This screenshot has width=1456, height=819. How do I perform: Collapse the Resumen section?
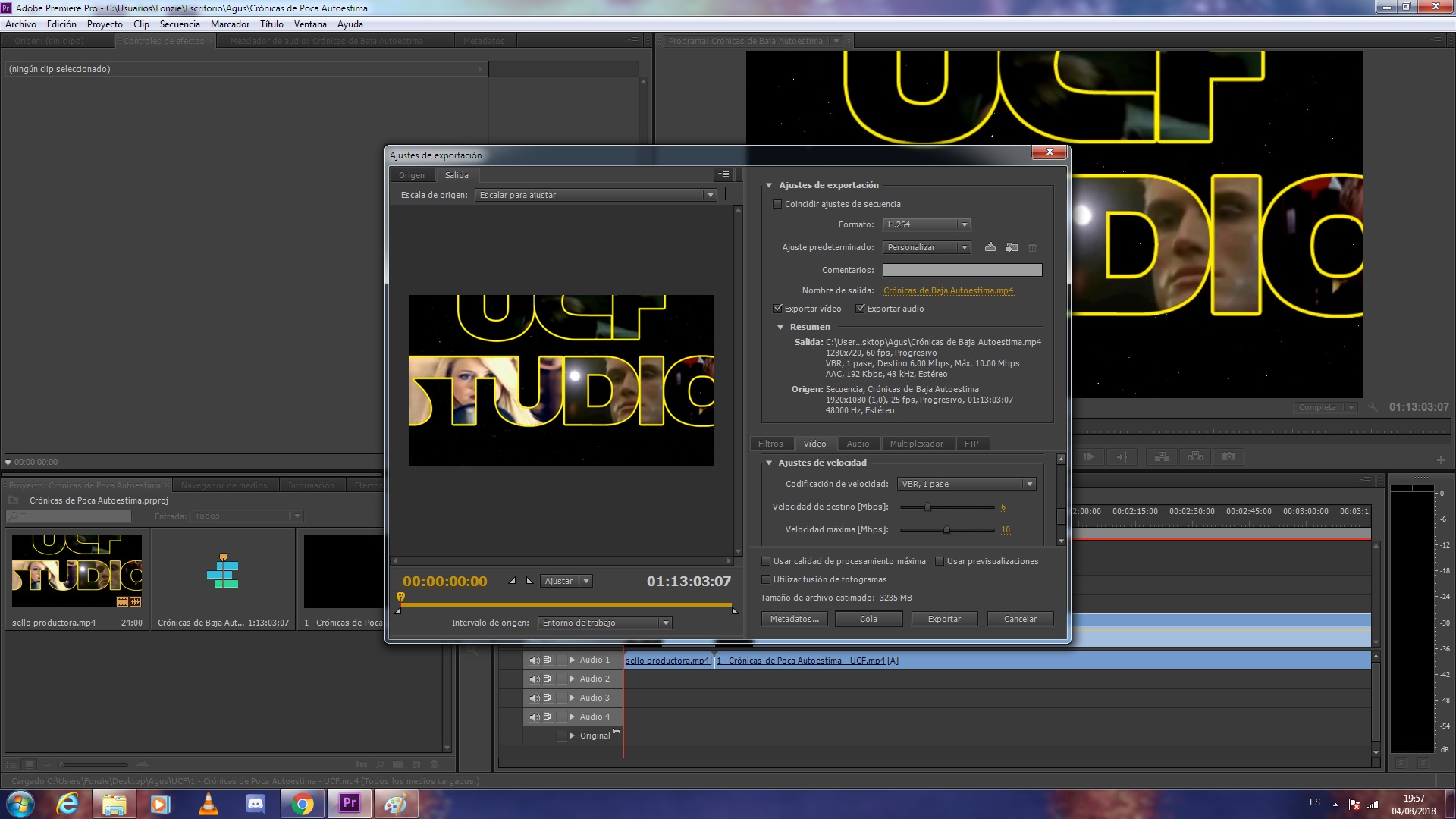tap(780, 327)
